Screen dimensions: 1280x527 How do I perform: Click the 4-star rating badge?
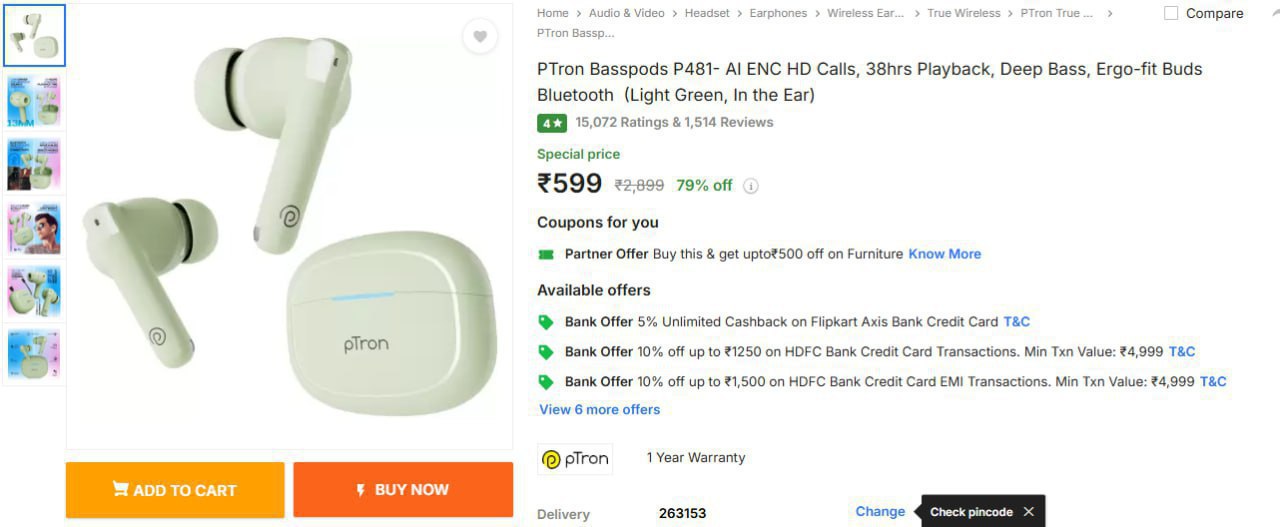click(552, 123)
